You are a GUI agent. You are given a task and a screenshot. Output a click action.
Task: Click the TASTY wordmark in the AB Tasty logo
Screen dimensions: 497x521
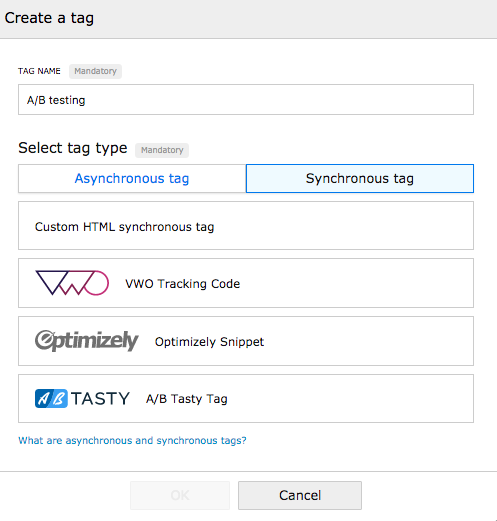pos(100,399)
